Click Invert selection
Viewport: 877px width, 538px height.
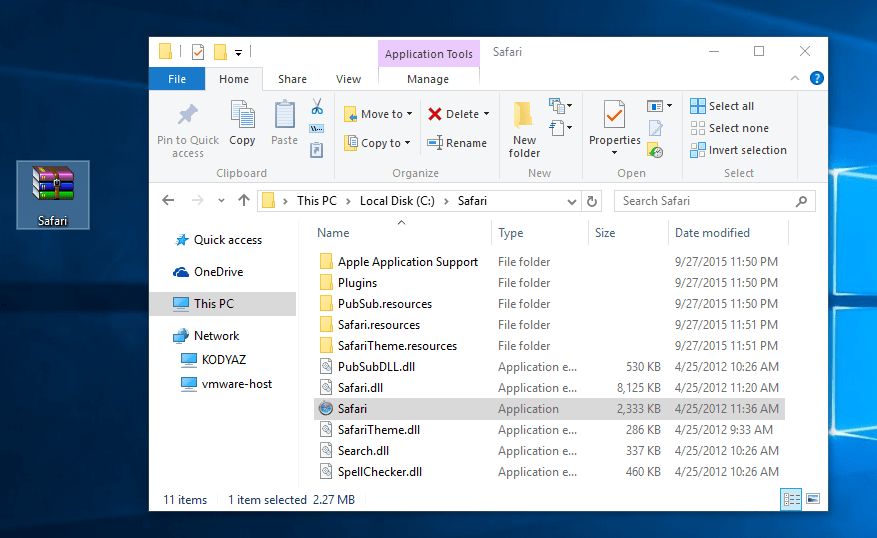click(x=738, y=150)
